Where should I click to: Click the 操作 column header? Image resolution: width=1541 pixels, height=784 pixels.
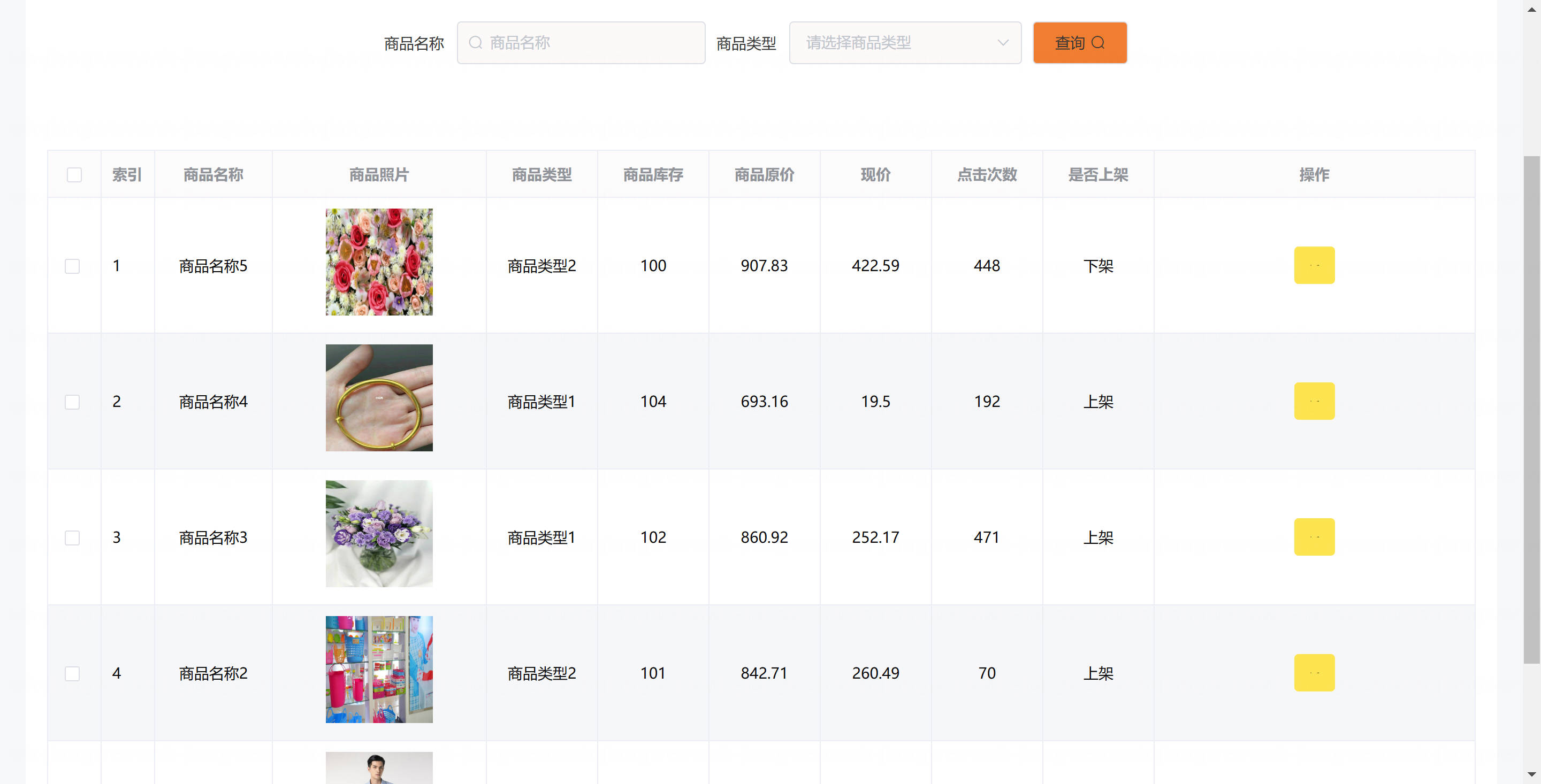(x=1314, y=175)
